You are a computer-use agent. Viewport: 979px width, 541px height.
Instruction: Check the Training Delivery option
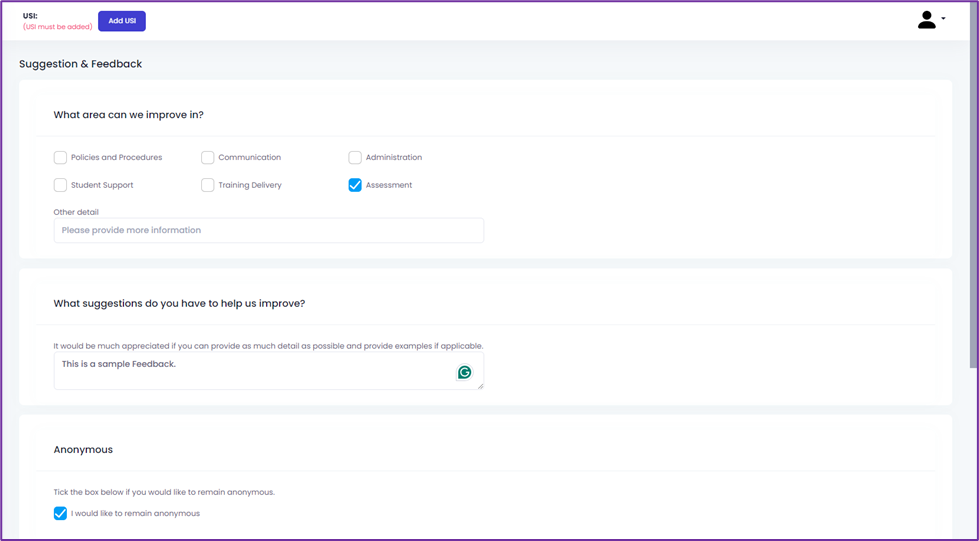(x=207, y=185)
